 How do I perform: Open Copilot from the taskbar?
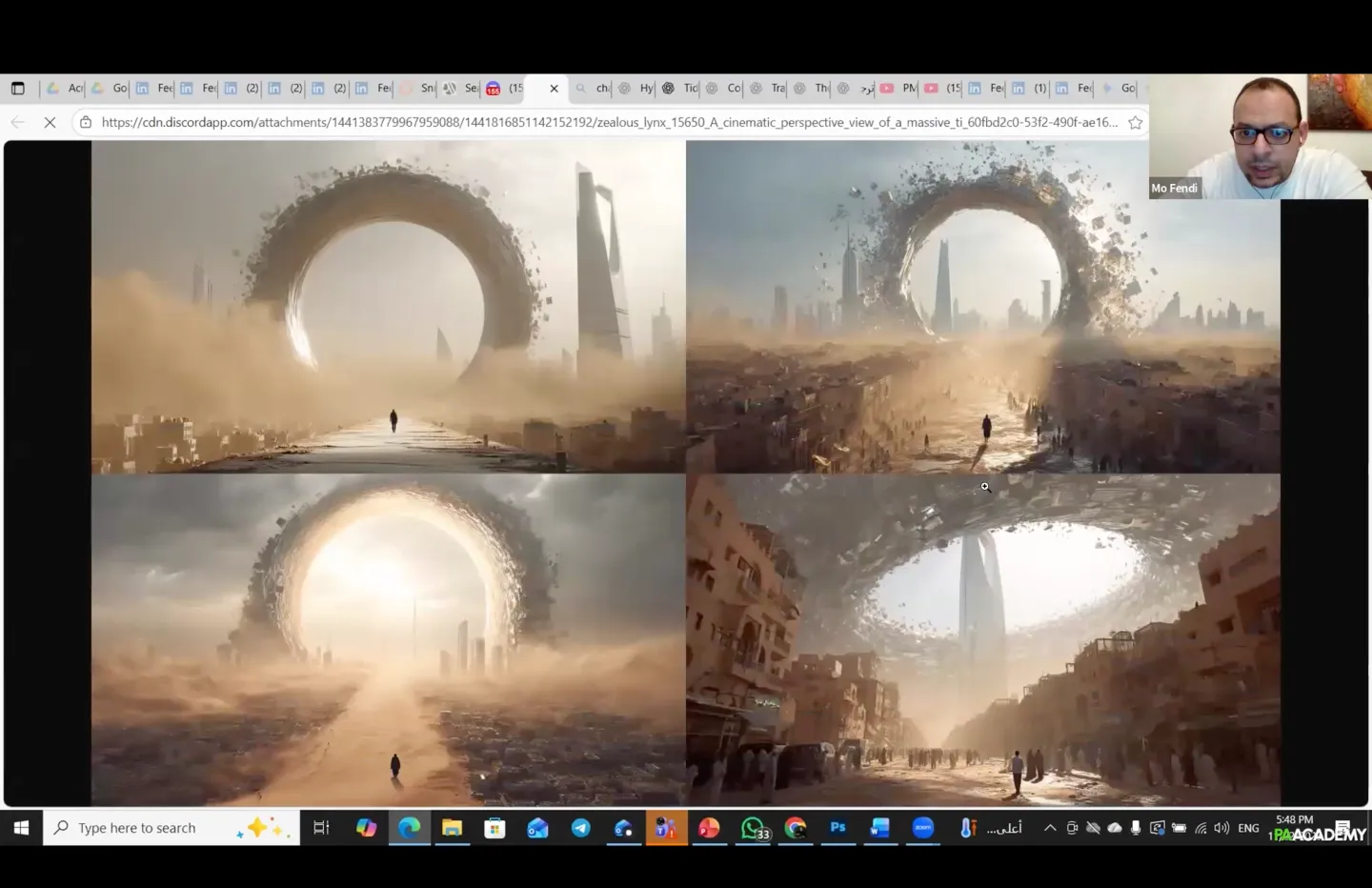(x=366, y=828)
